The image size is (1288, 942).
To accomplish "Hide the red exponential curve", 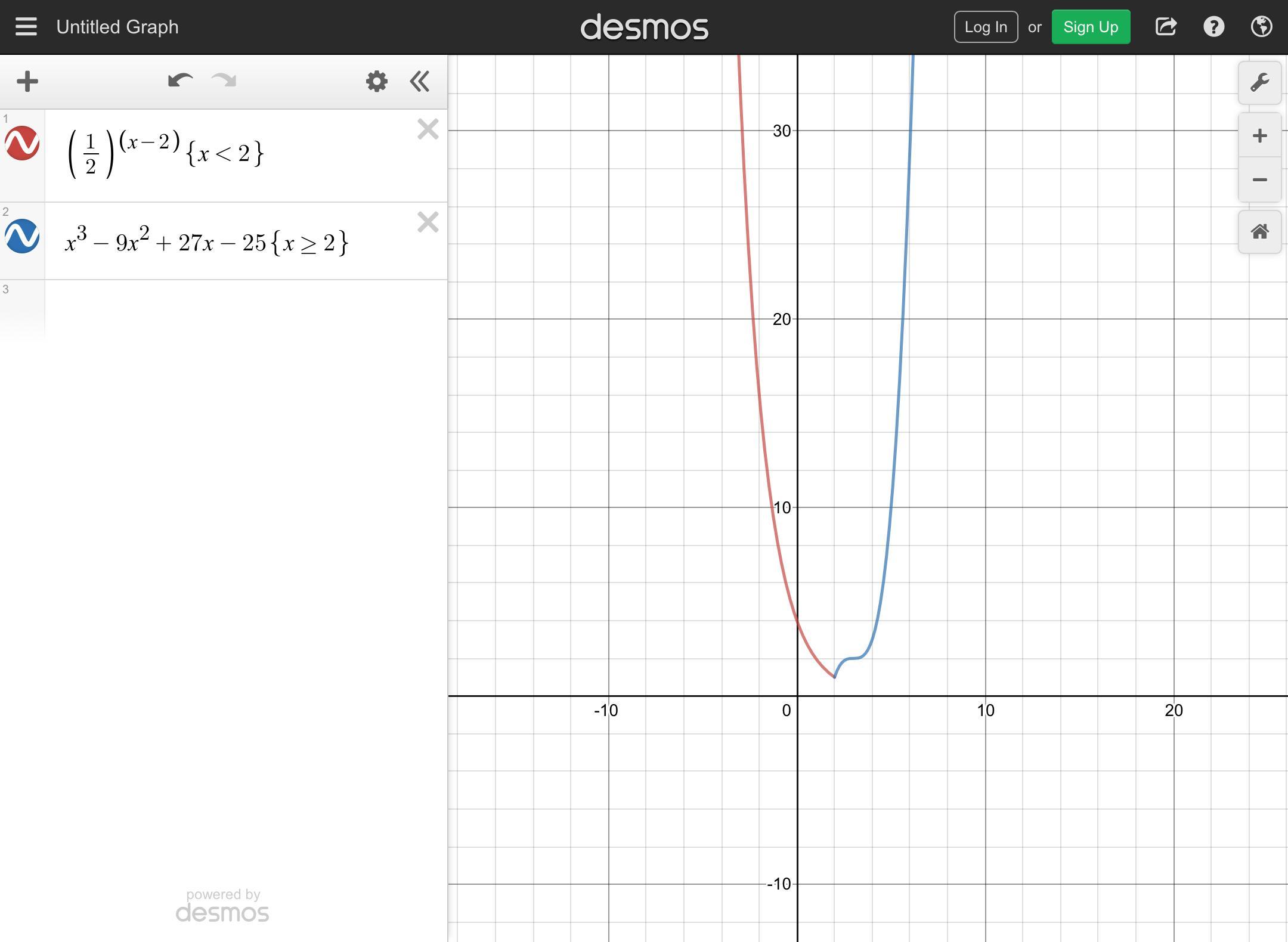I will [x=23, y=143].
